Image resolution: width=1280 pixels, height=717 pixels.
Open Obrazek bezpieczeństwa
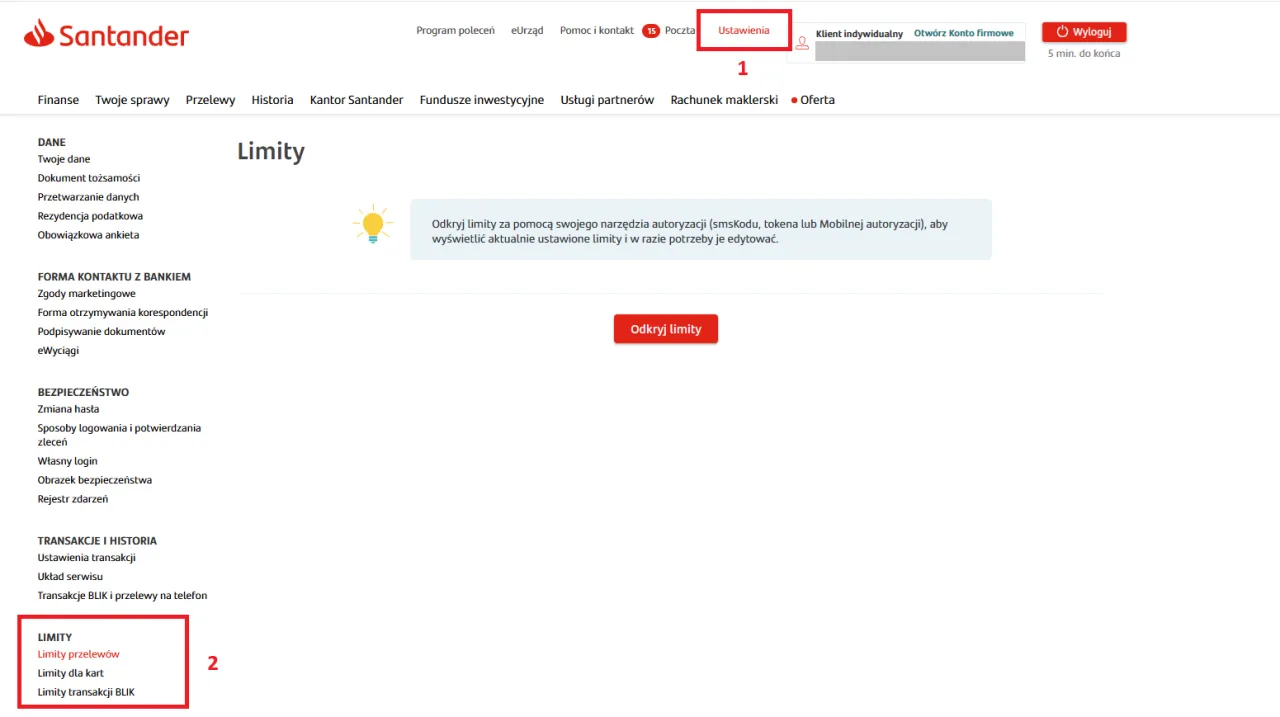[x=95, y=480]
